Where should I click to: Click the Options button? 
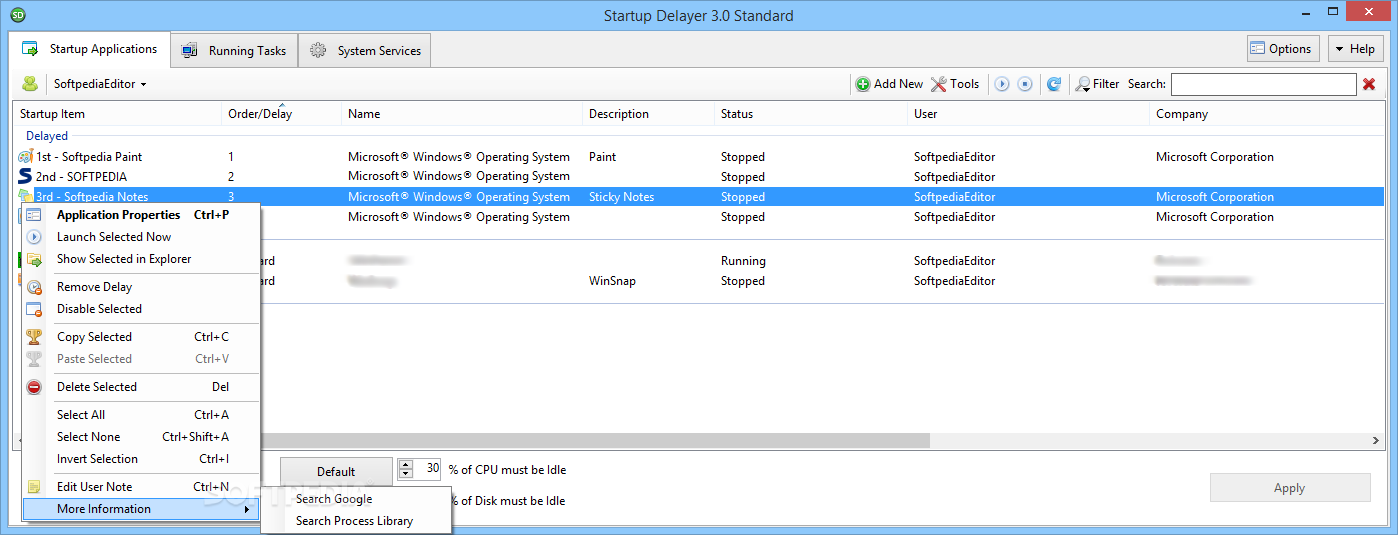tap(1283, 49)
